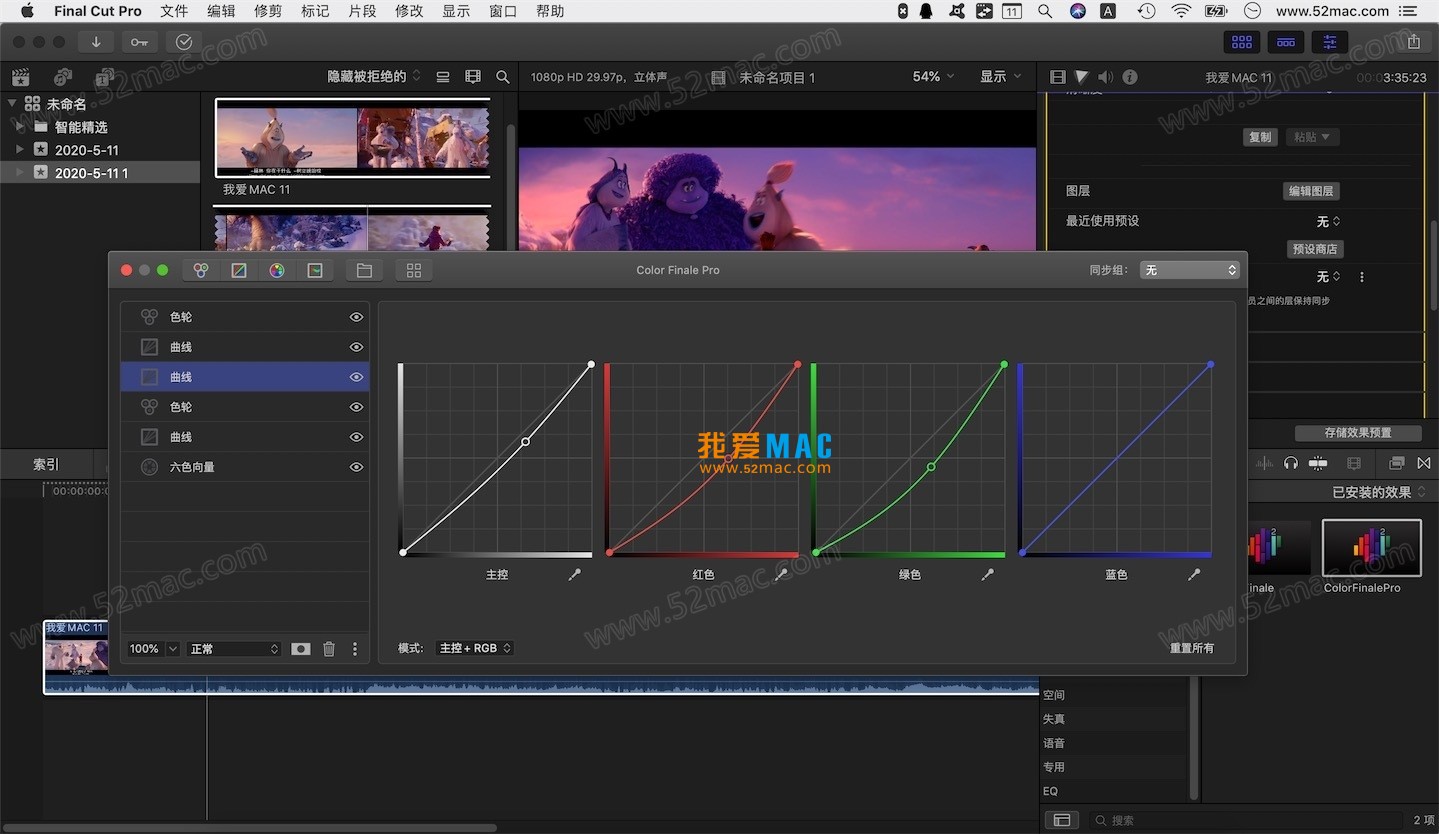Click the Wi-Fi icon in the menu bar
The image size is (1439, 834).
coord(1181,11)
